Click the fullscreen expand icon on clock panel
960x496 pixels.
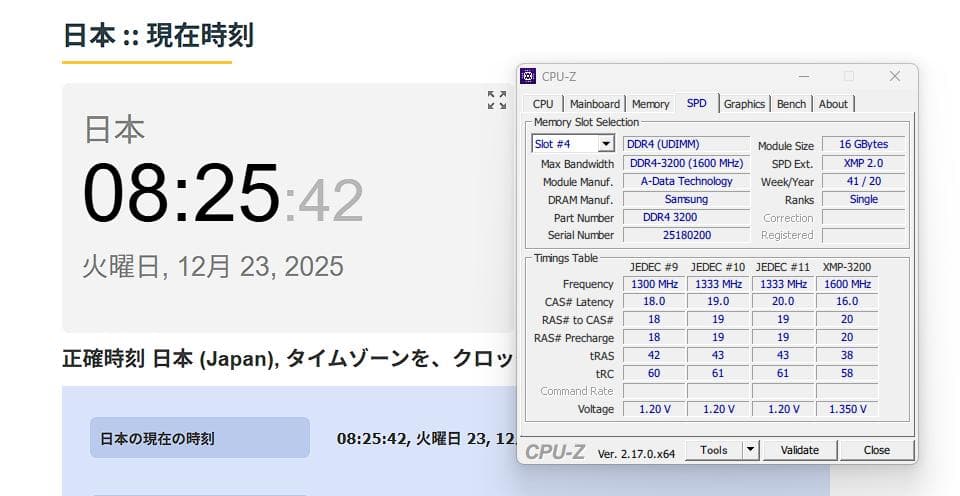(497, 100)
